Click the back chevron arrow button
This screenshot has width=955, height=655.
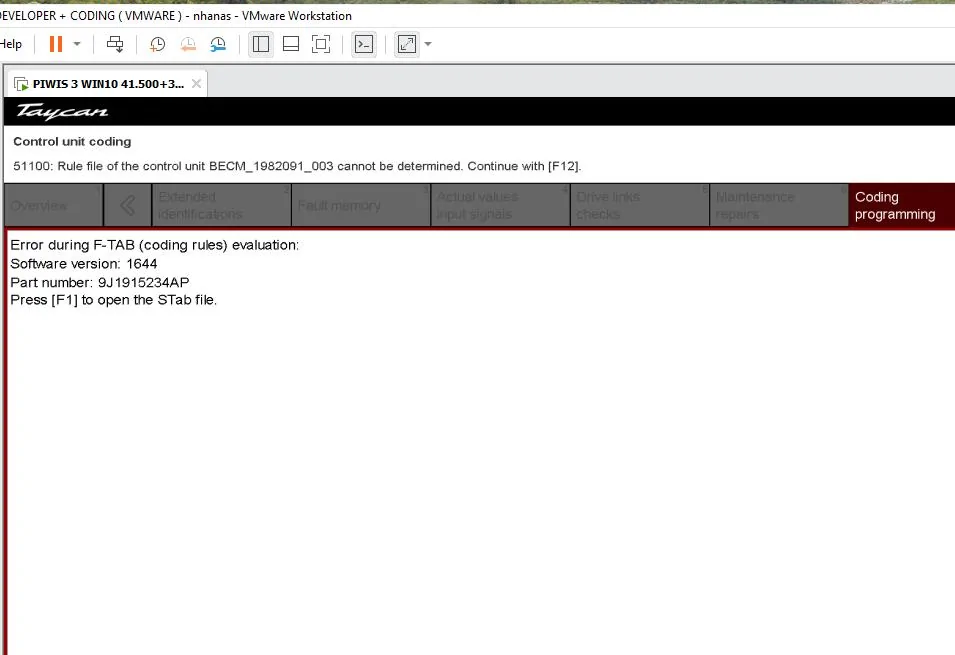(128, 205)
